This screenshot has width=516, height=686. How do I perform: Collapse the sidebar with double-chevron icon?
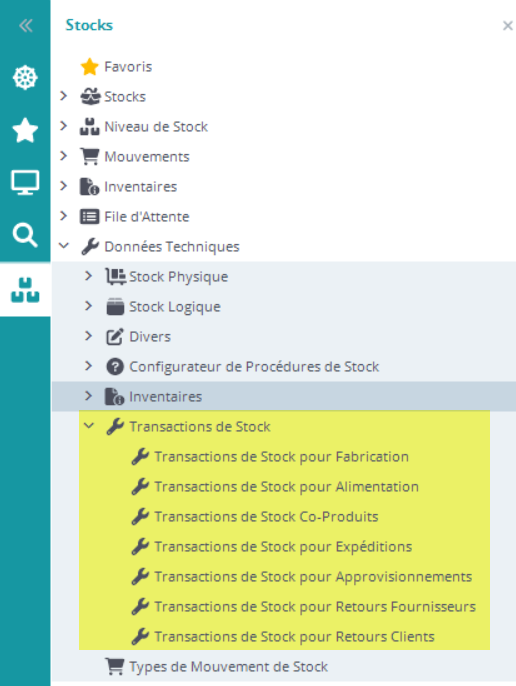(25, 26)
